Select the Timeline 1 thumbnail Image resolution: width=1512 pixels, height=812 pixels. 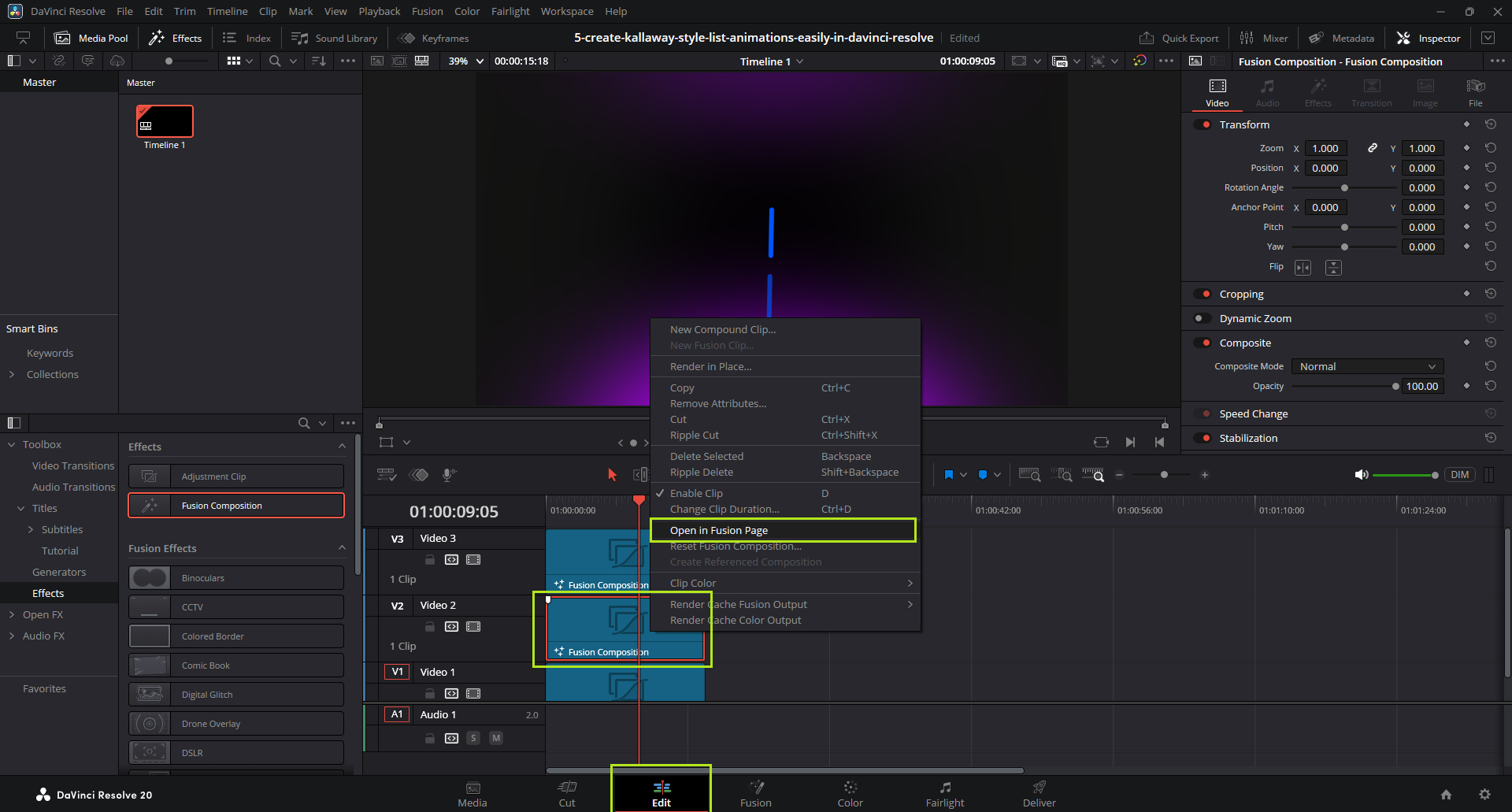tap(165, 121)
